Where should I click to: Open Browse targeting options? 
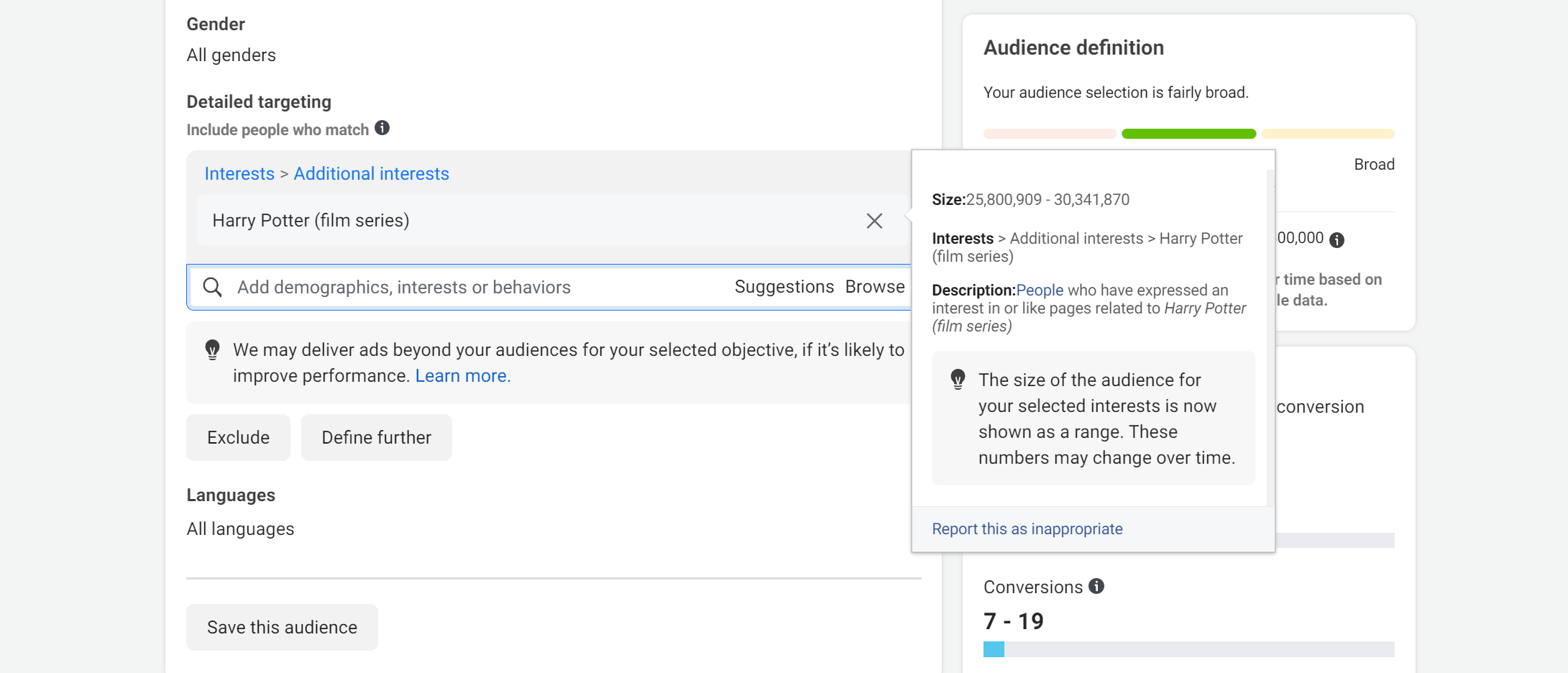[875, 287]
